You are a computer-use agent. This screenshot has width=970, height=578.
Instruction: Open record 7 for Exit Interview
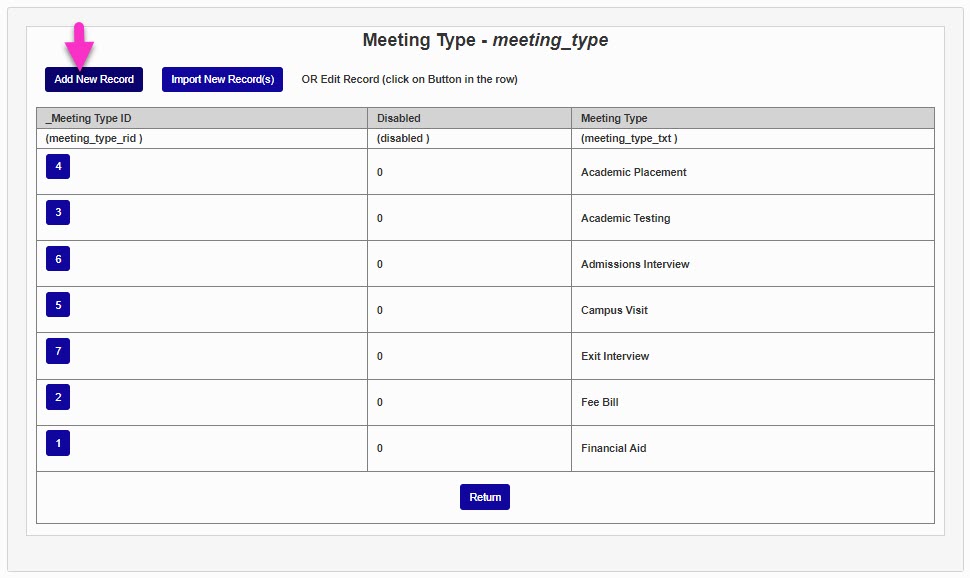coord(57,350)
